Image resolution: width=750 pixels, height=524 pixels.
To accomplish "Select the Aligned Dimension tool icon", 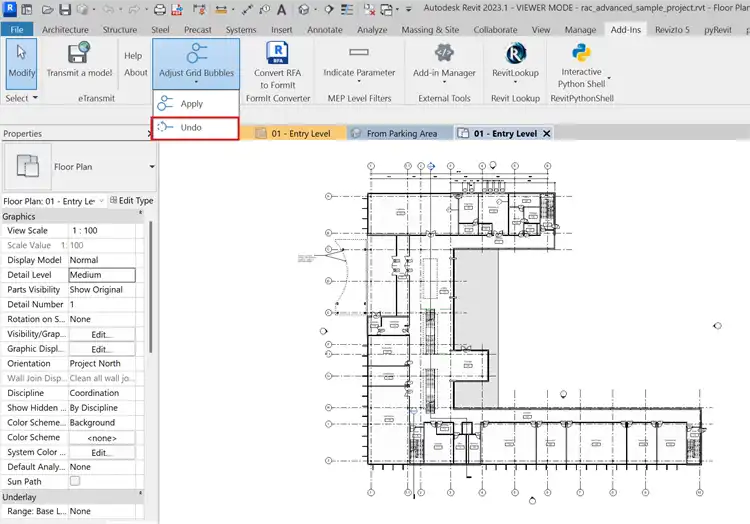I will click(x=221, y=9).
